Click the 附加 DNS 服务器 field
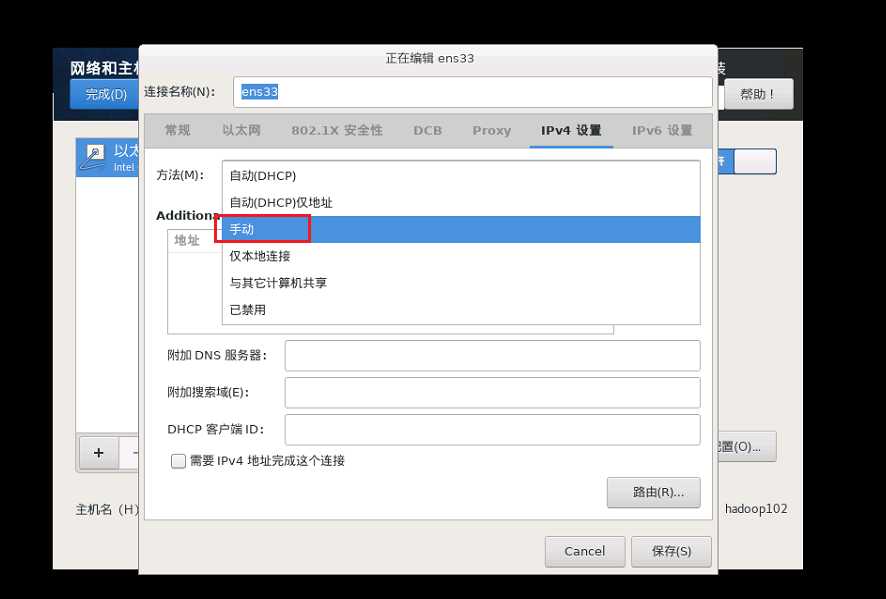The width and height of the screenshot is (886, 599). tap(492, 355)
